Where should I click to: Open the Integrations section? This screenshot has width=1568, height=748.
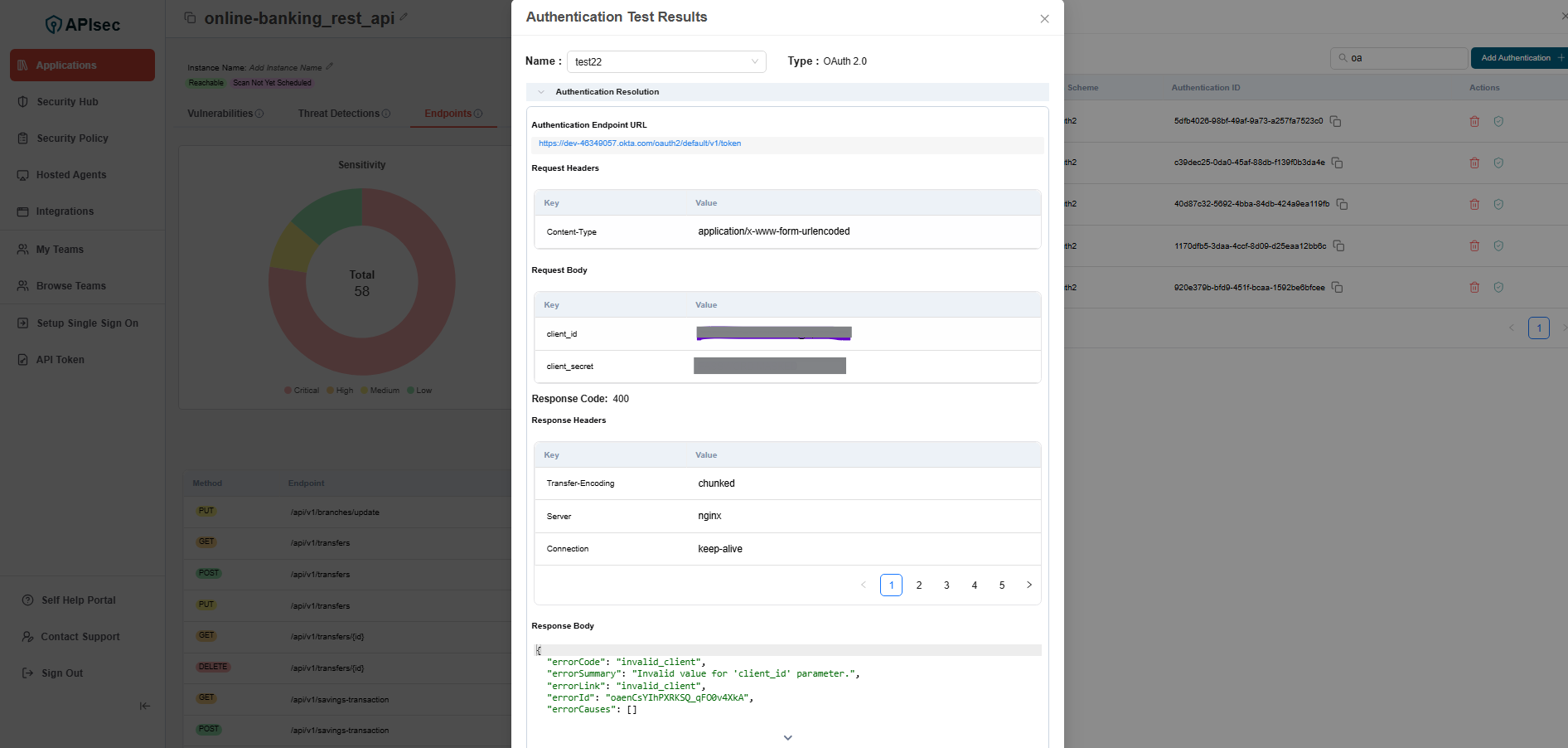64,211
